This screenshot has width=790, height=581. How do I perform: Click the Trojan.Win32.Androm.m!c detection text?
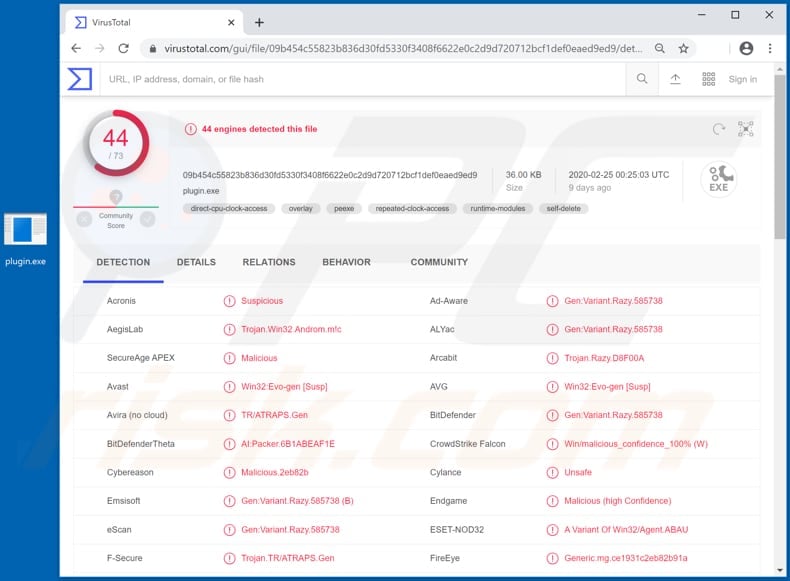291,329
